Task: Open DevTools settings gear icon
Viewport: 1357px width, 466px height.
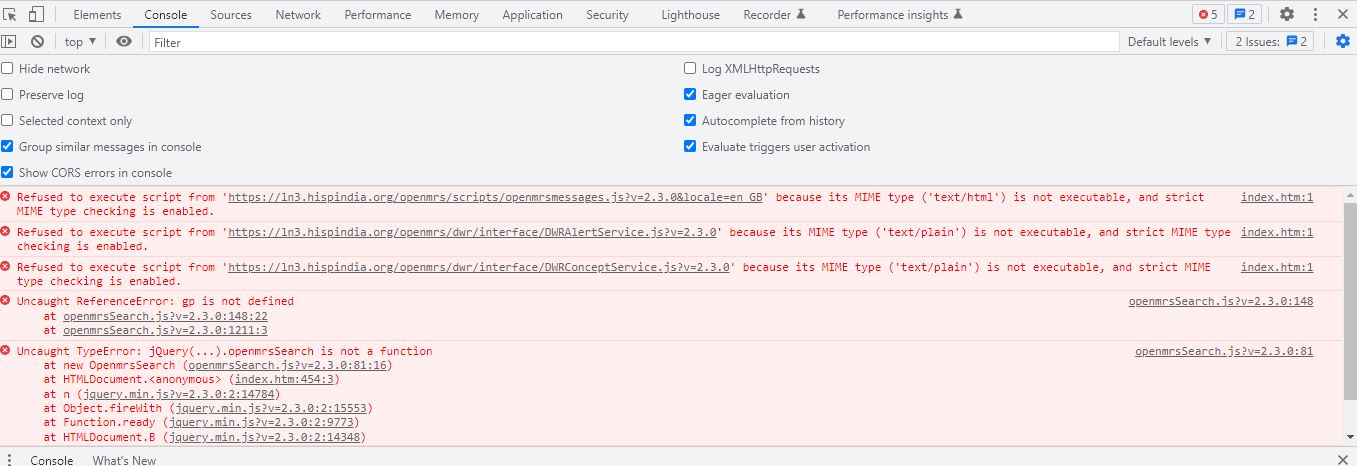Action: [x=1287, y=14]
